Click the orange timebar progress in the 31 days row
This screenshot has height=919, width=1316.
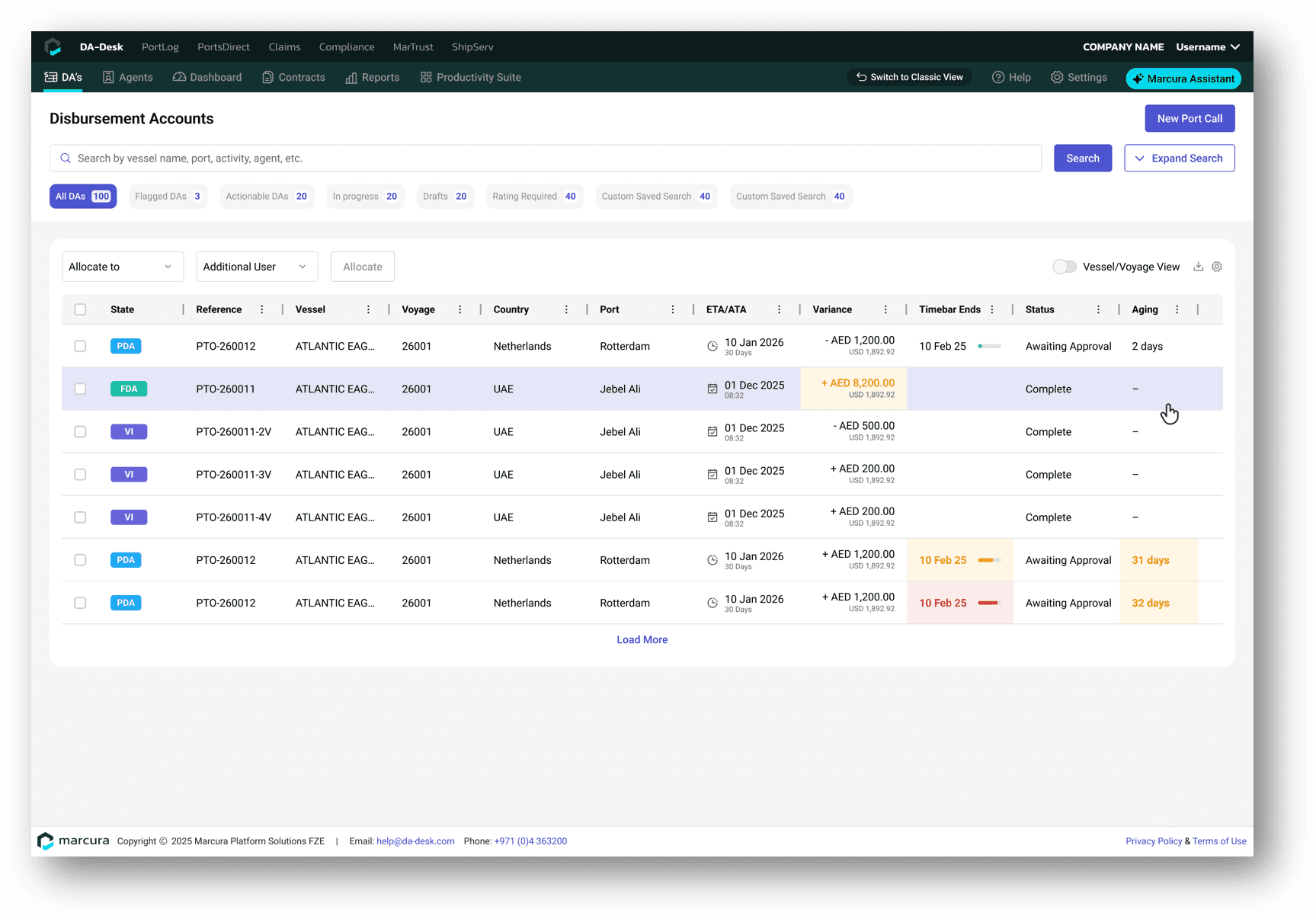(989, 560)
